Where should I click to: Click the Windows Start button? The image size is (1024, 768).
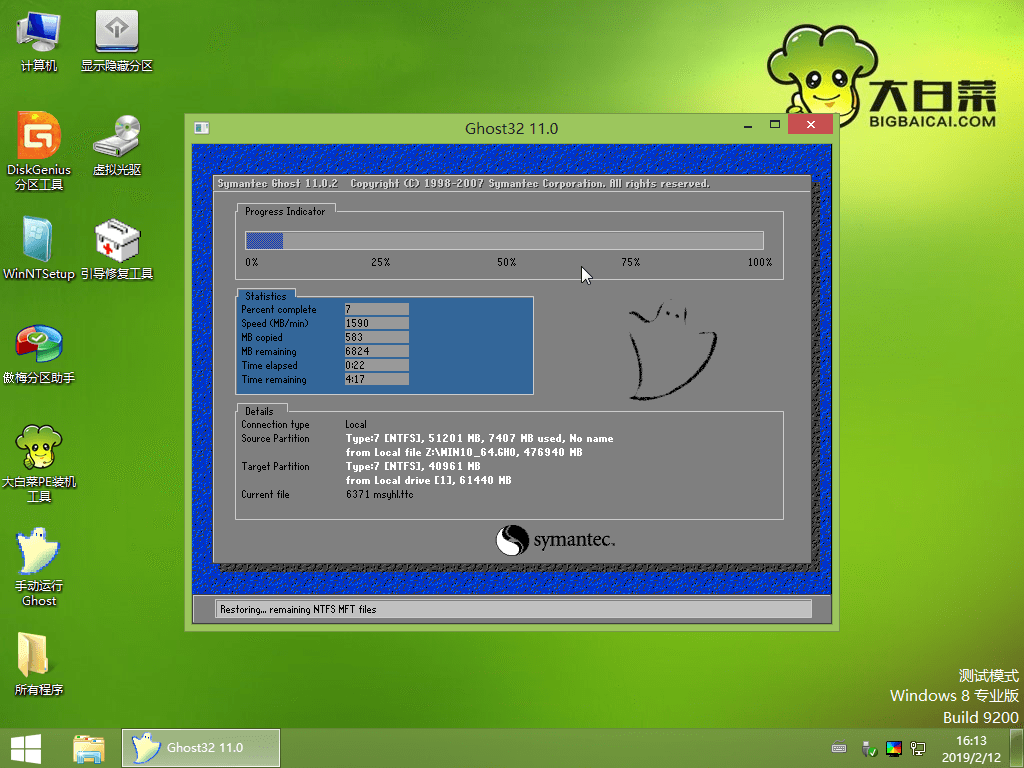[26, 748]
